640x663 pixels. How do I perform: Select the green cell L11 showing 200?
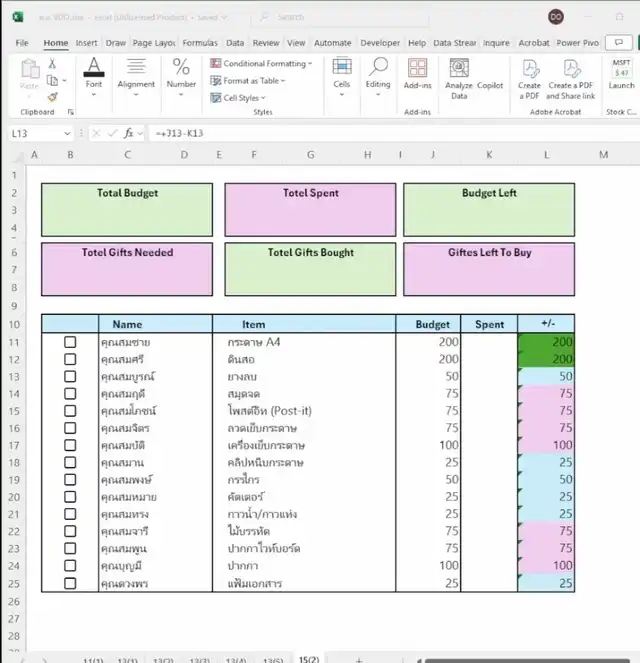tap(546, 342)
